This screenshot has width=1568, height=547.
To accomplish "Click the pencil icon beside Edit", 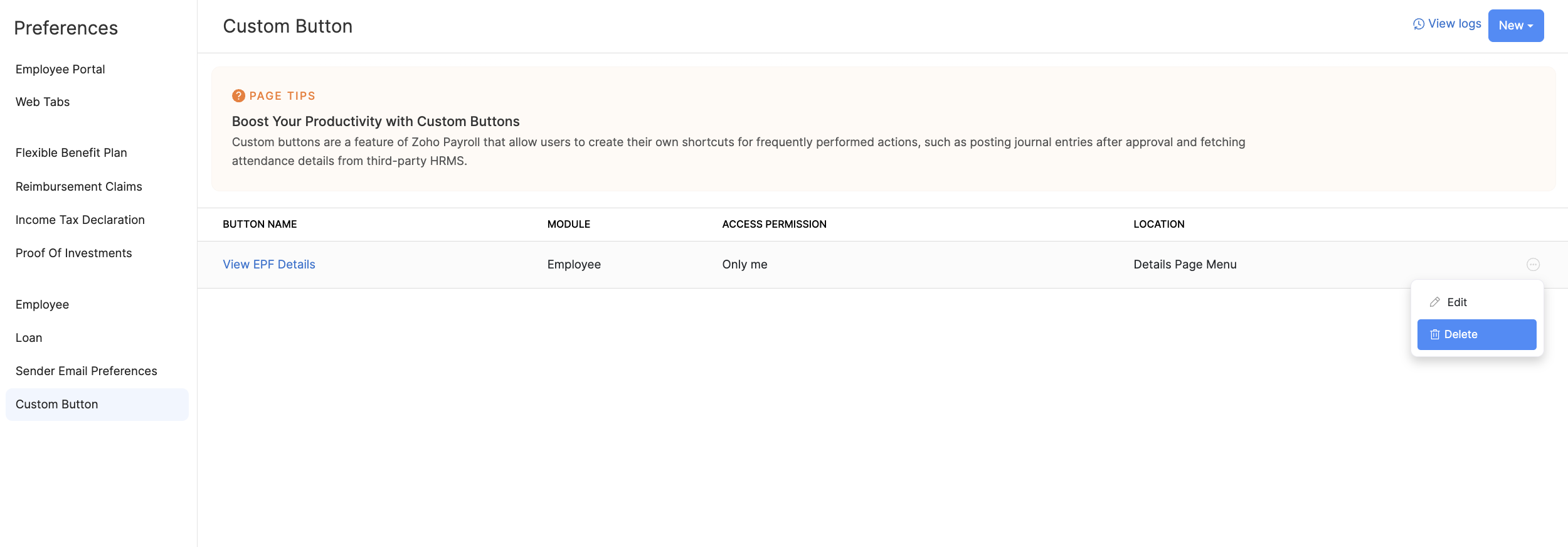I will tap(1434, 302).
